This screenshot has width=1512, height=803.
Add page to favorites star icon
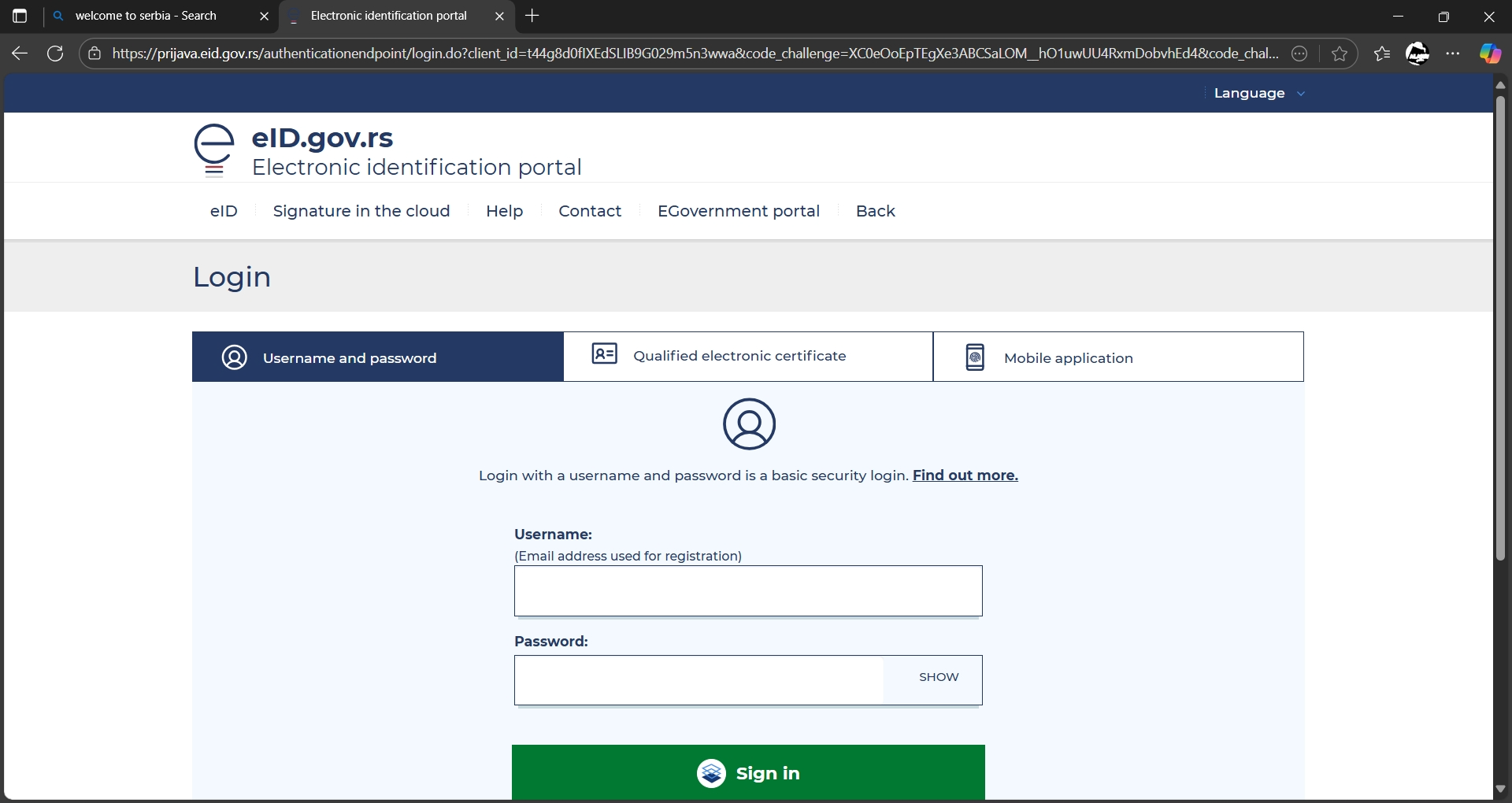tap(1340, 54)
